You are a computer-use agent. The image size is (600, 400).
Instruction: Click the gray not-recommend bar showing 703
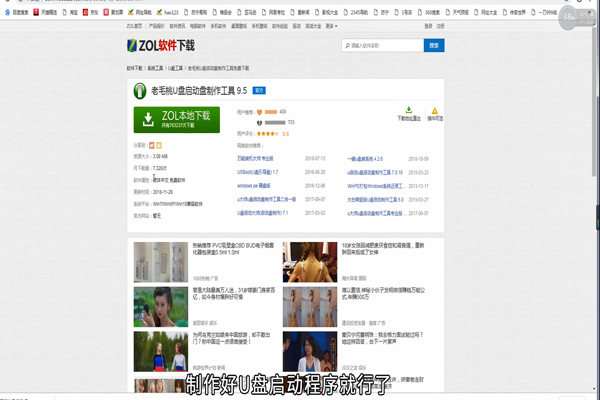275,122
